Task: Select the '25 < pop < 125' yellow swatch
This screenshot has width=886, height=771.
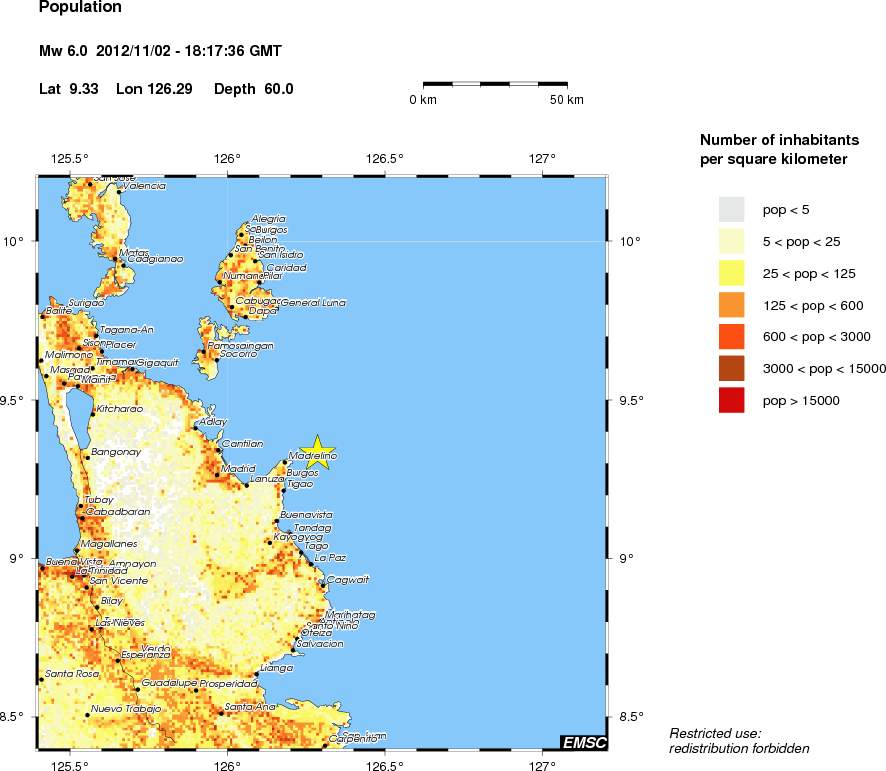Action: point(732,273)
